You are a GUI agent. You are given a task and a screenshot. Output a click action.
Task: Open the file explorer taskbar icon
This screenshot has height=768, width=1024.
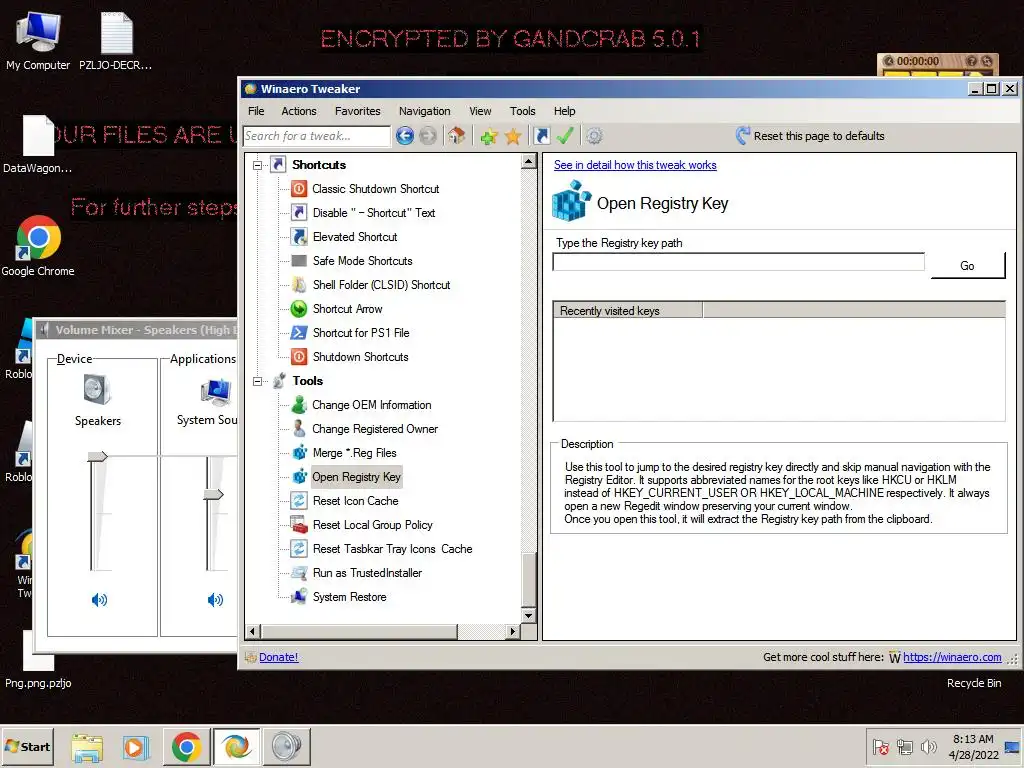87,746
